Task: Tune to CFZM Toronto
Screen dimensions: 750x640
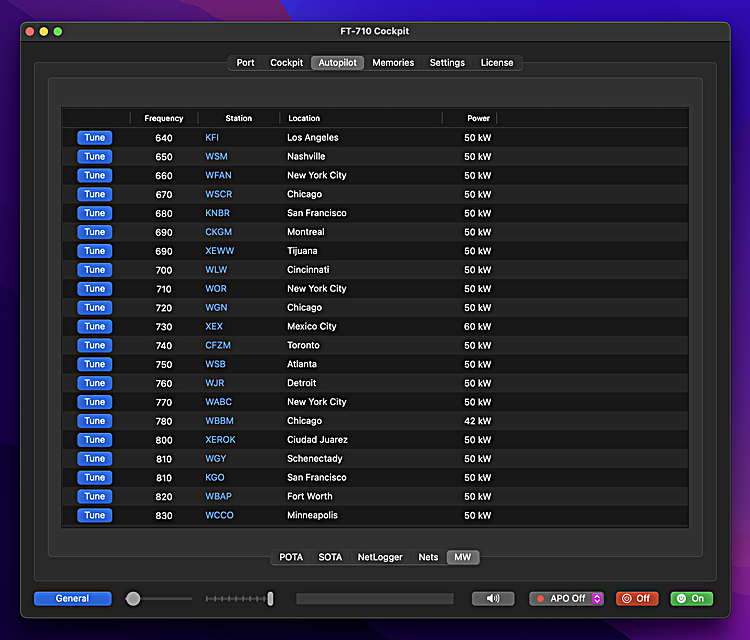Action: coord(95,345)
